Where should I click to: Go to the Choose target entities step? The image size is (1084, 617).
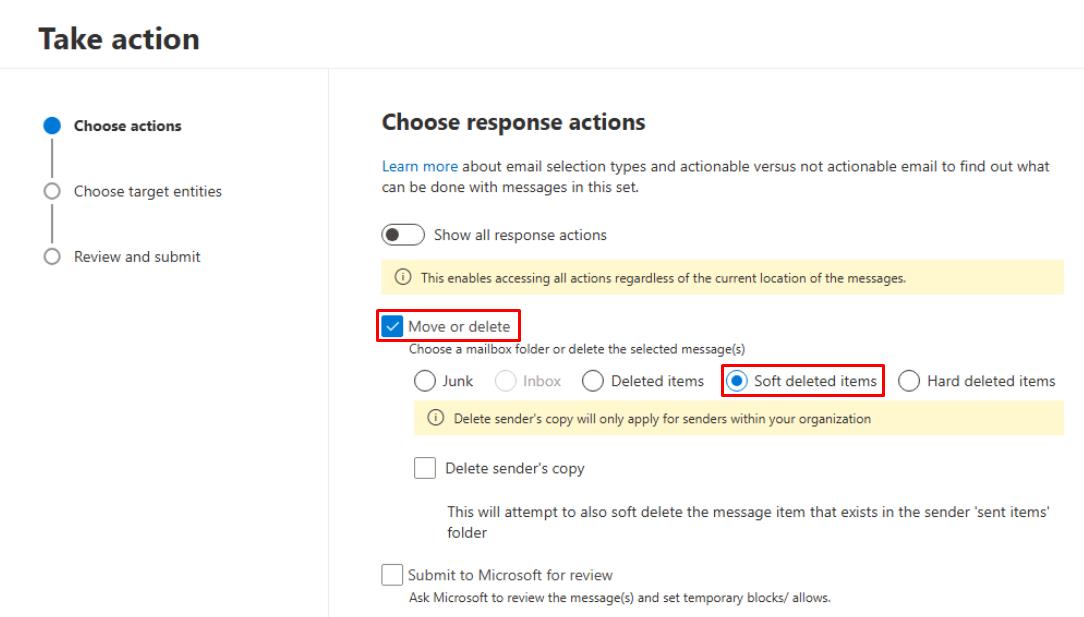coord(148,191)
